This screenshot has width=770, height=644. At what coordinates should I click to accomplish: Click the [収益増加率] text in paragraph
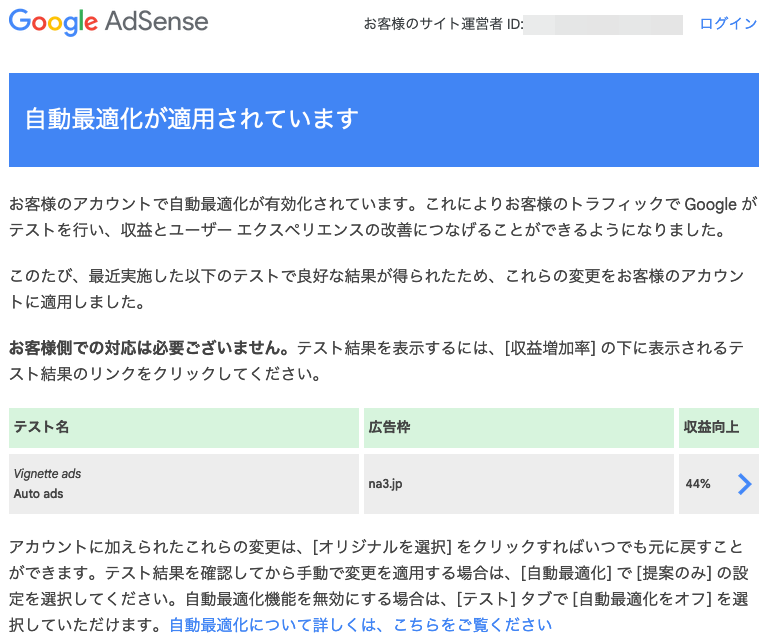click(550, 348)
